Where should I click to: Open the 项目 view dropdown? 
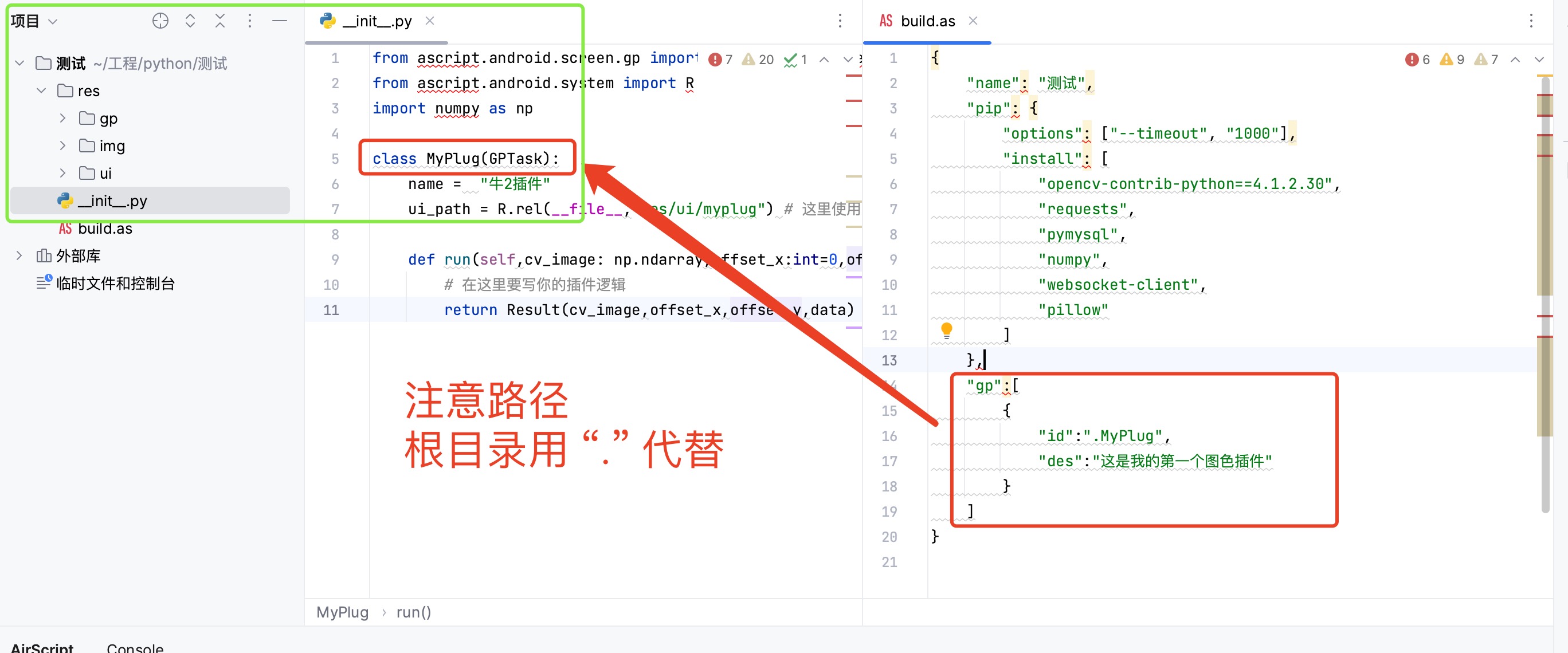(x=34, y=21)
